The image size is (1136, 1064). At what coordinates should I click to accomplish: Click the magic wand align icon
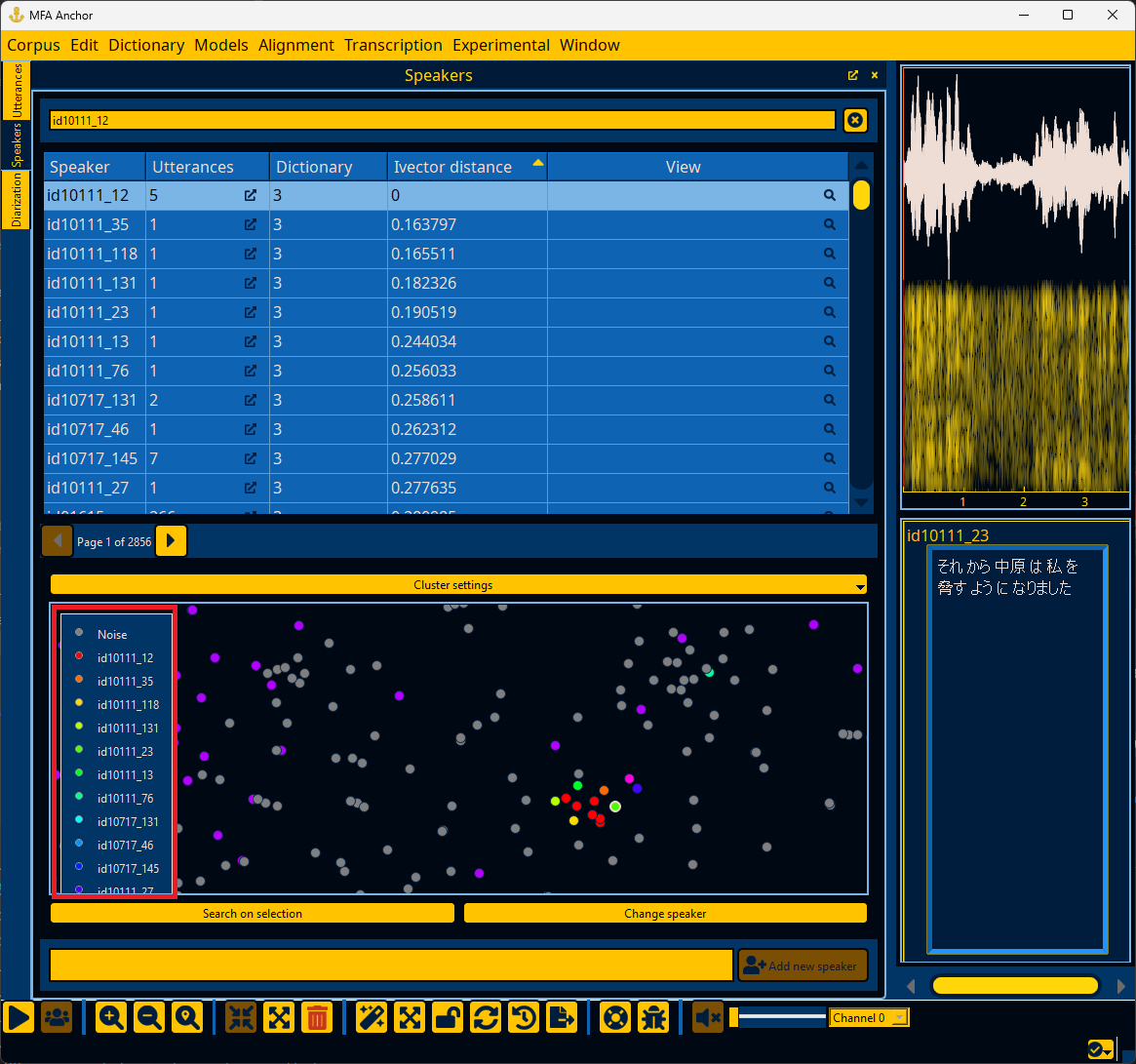coord(372,1017)
